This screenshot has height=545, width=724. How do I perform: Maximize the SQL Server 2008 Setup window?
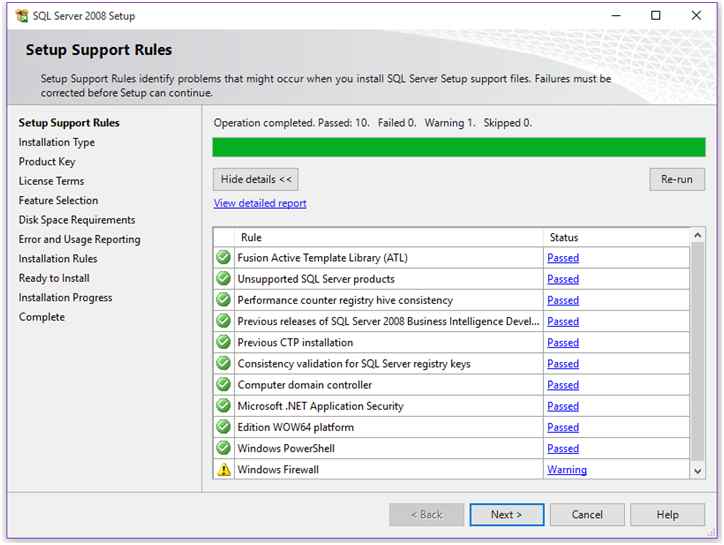click(x=656, y=15)
